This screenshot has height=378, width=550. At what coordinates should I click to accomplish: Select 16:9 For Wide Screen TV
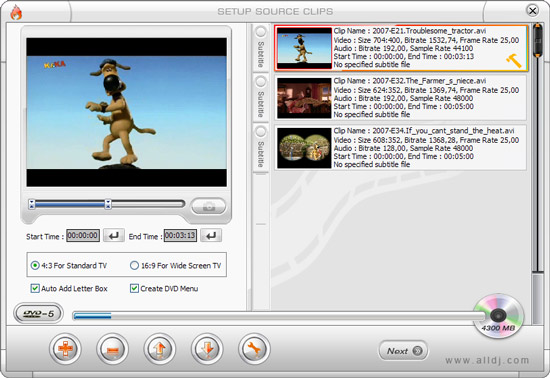[x=176, y=265]
